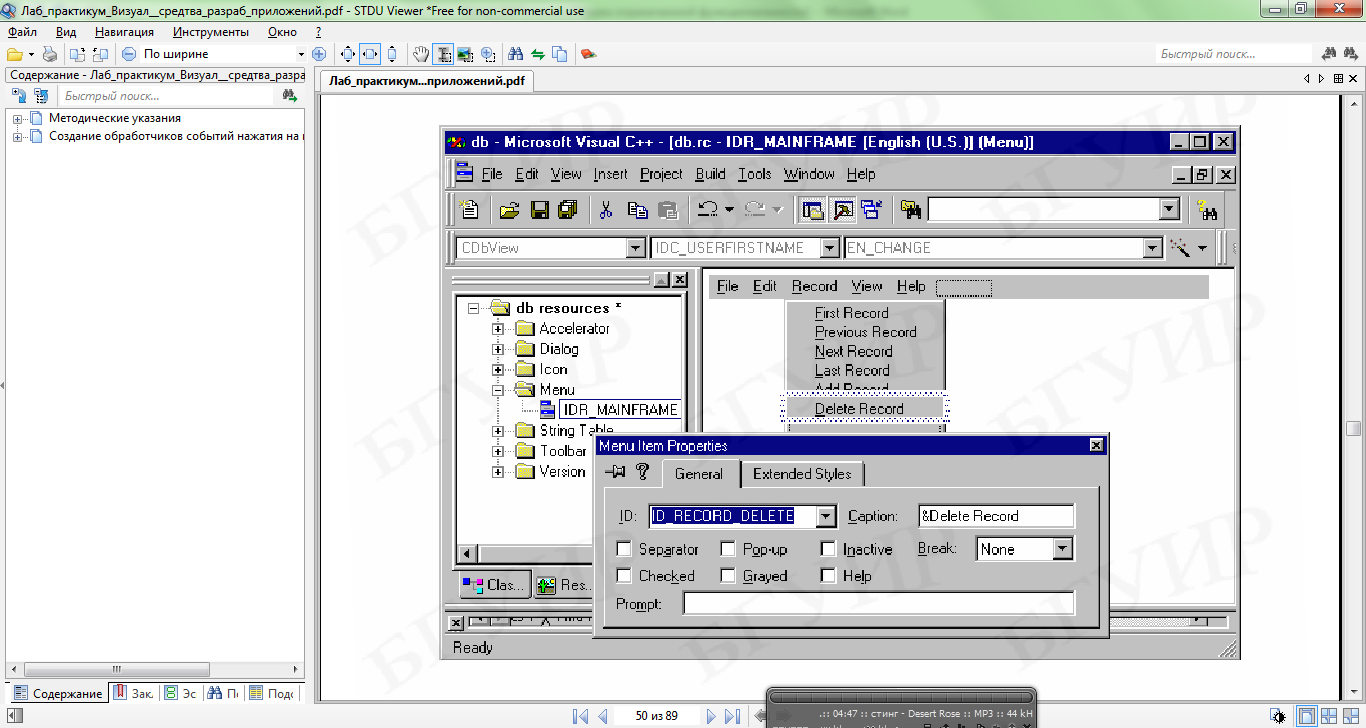This screenshot has width=1366, height=728.
Task: Tick the Inactive checkbox
Action: 828,549
